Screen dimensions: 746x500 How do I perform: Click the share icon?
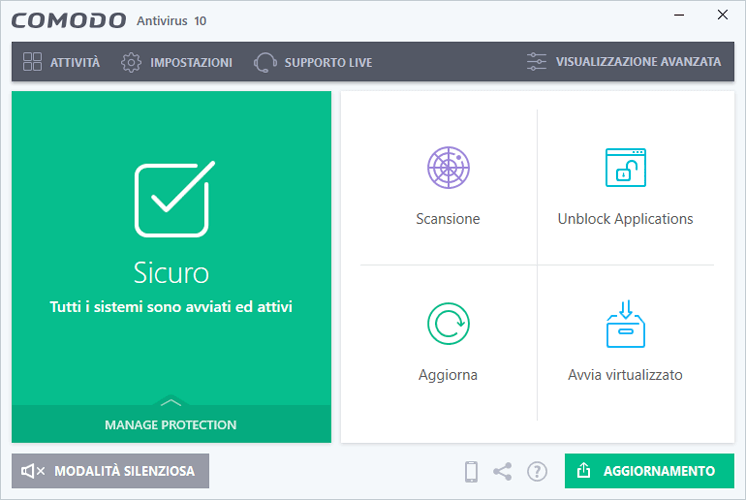[502, 471]
